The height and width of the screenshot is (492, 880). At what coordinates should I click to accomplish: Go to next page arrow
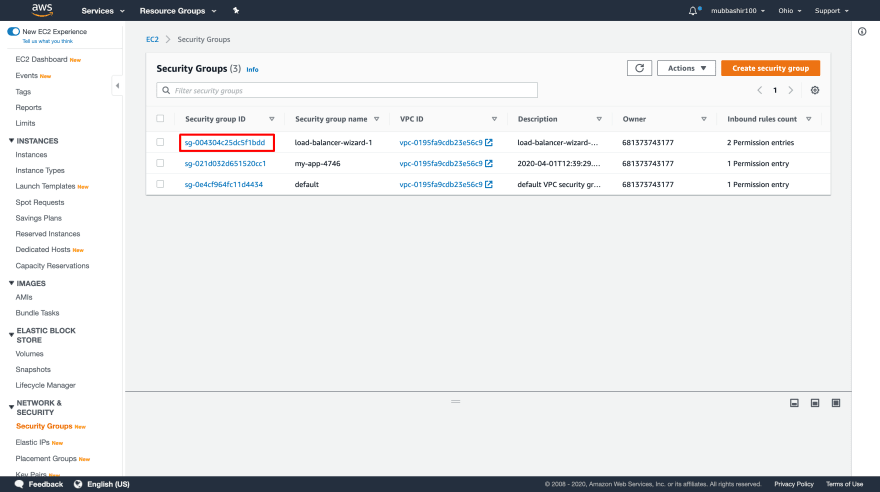click(x=791, y=90)
